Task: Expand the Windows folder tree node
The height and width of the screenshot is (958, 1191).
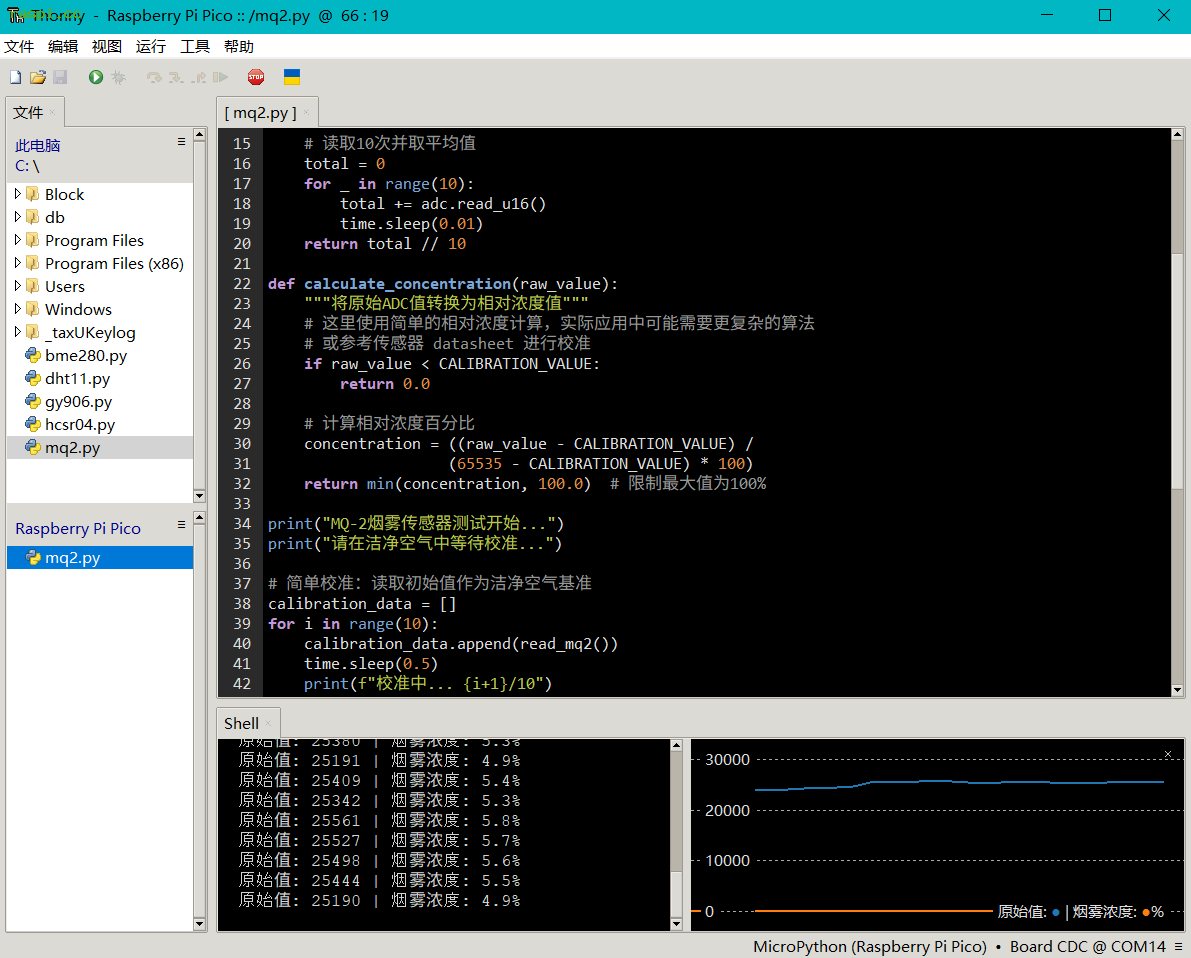Action: pos(17,309)
